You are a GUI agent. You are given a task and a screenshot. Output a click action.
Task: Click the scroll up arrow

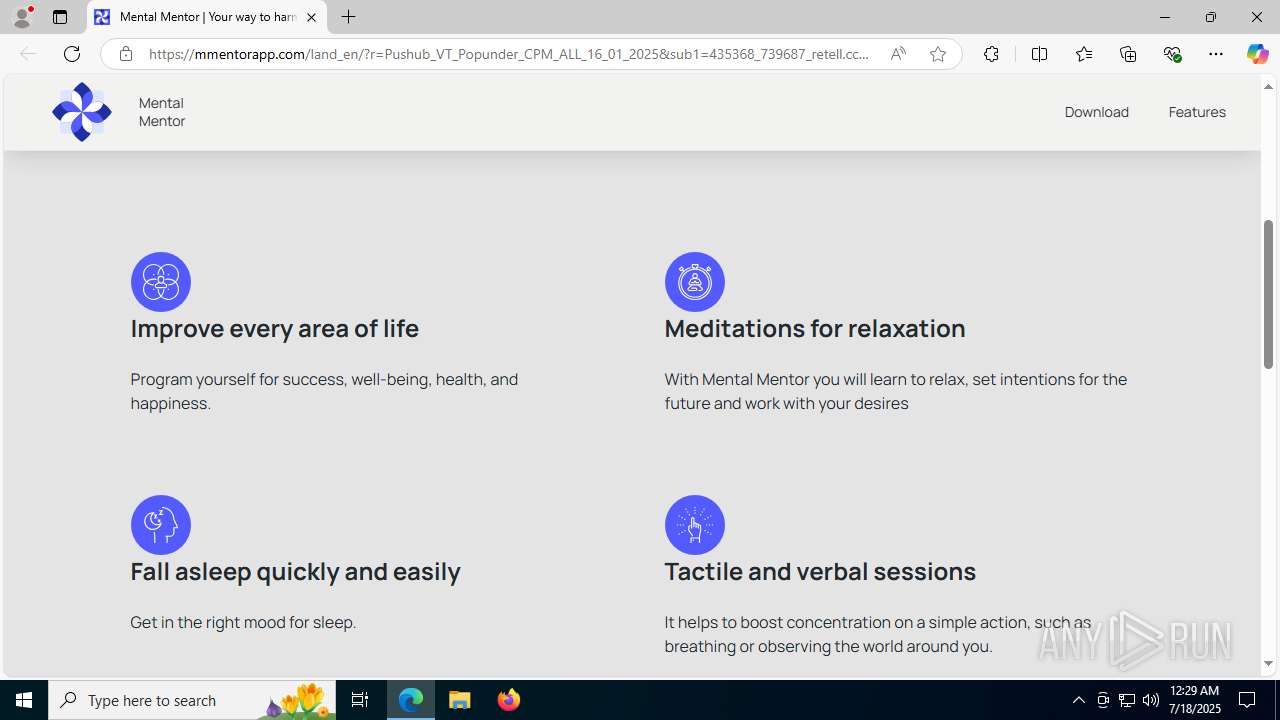coord(1269,87)
